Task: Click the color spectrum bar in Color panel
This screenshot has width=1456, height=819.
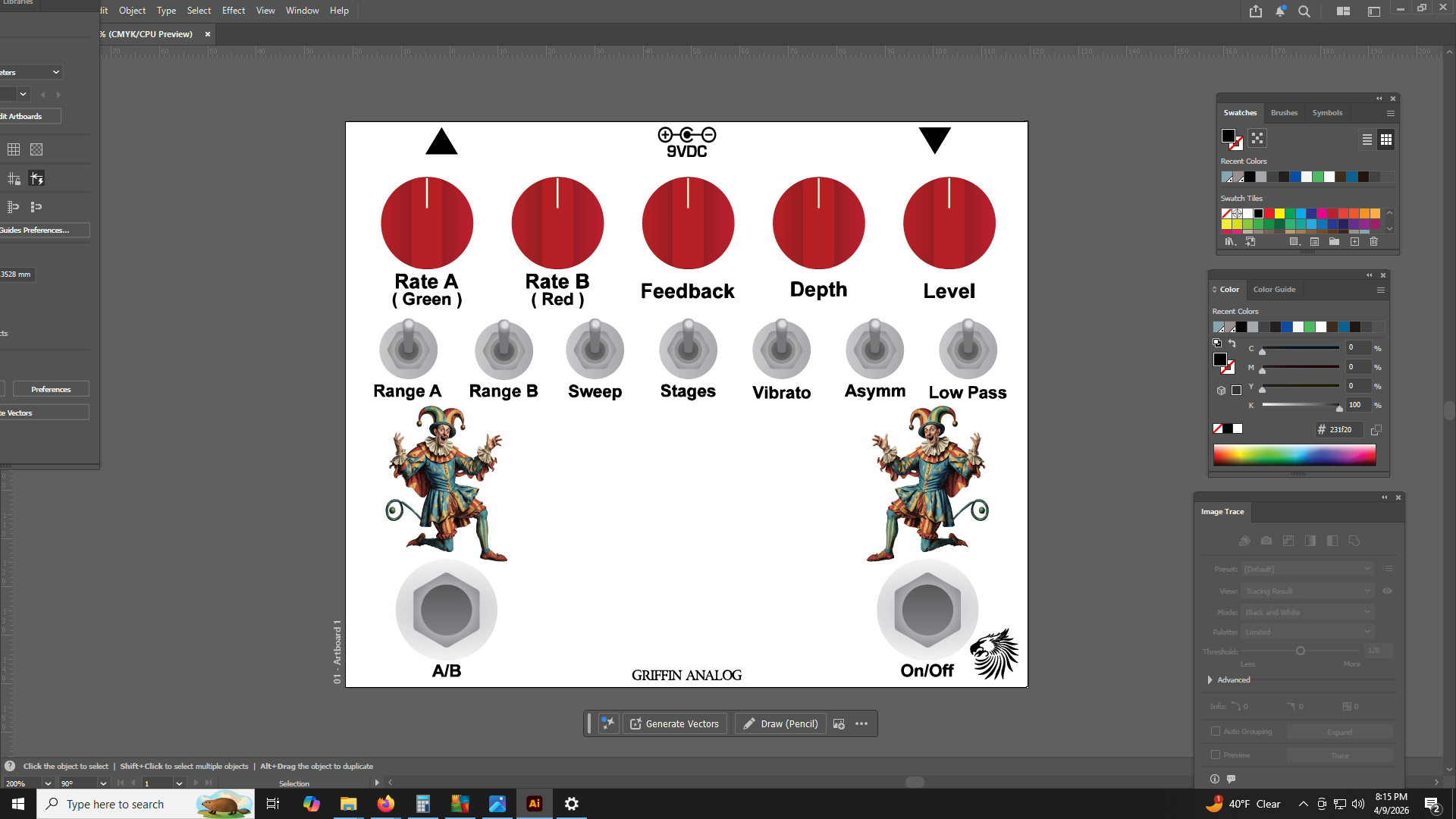Action: 1294,455
